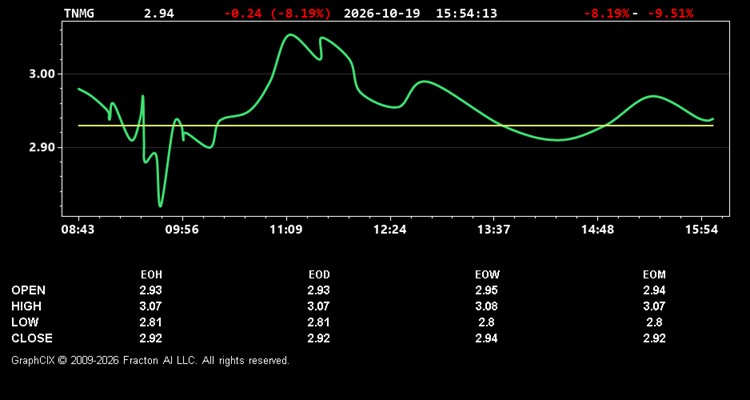Select the CLOSE value 2.92 under EOH
The width and height of the screenshot is (750, 400).
[x=151, y=338]
